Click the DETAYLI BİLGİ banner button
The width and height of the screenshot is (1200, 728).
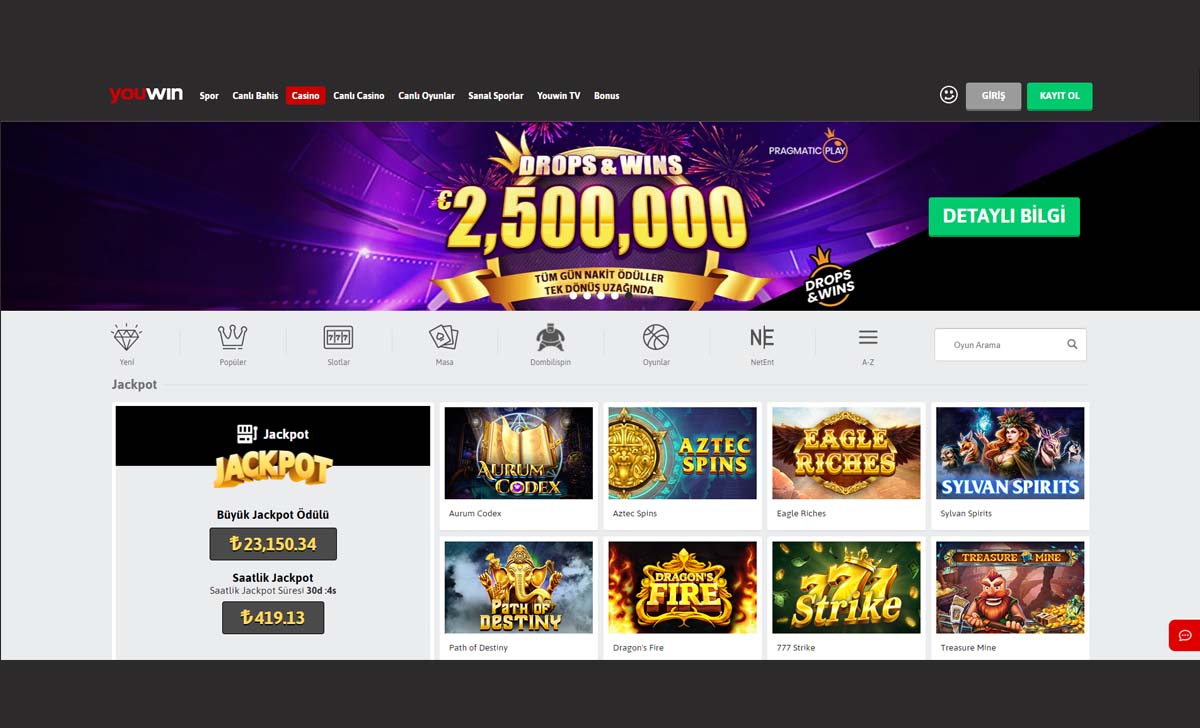[x=1004, y=216]
